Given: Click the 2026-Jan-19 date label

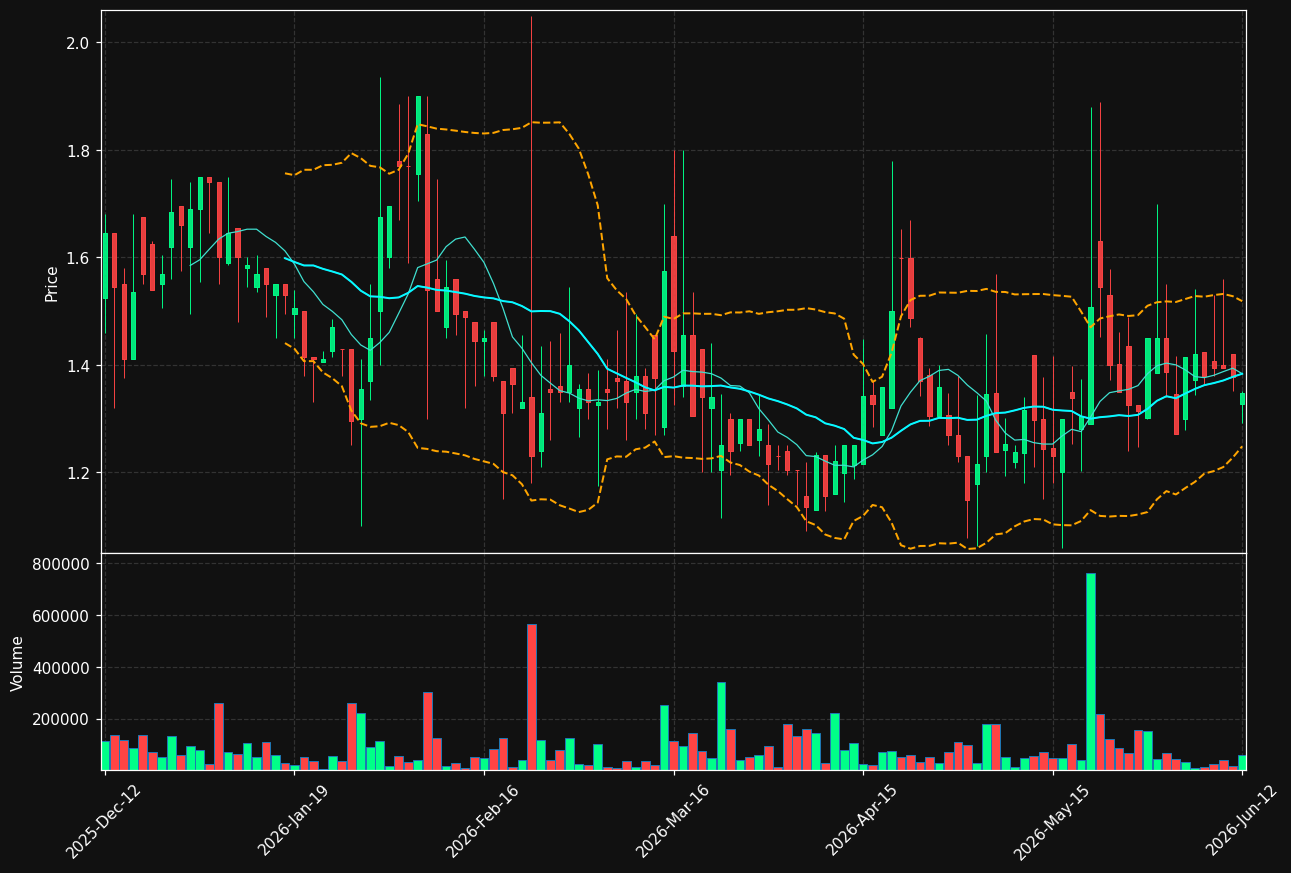Looking at the screenshot, I should click(294, 821).
